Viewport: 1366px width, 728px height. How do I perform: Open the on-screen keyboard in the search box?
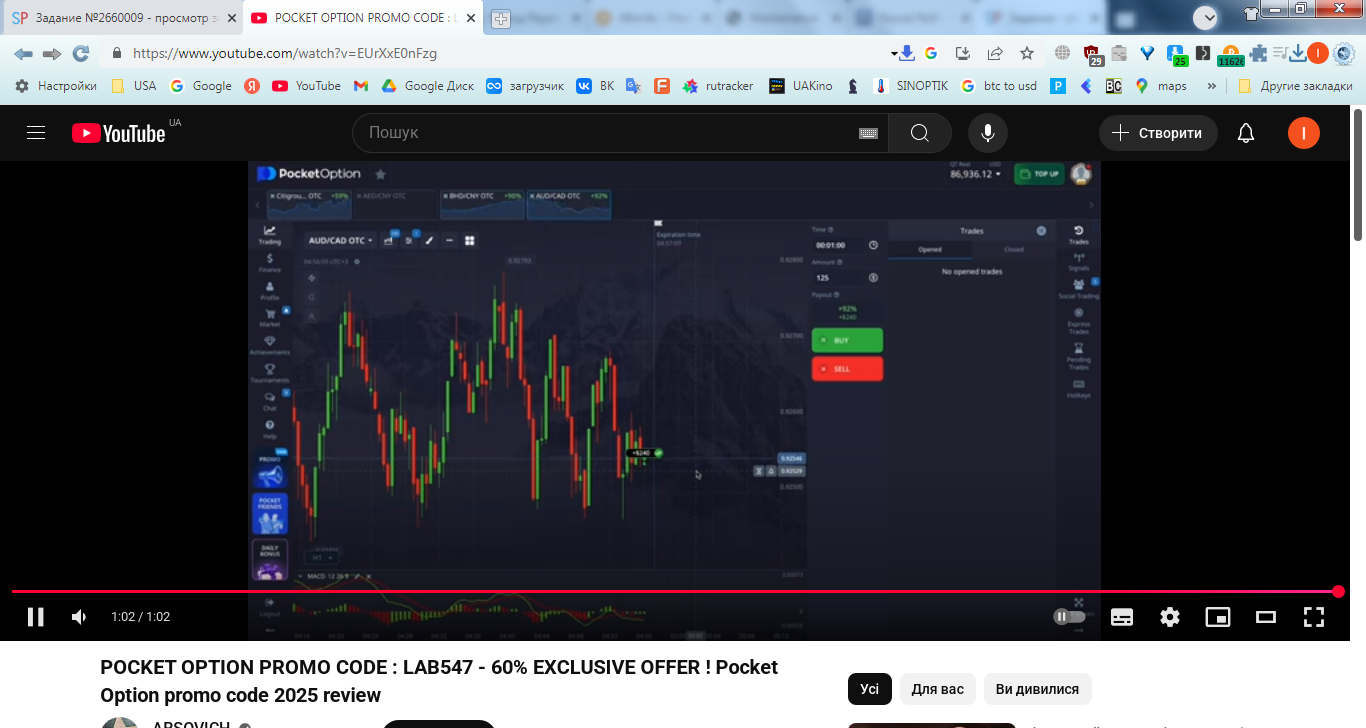point(868,133)
